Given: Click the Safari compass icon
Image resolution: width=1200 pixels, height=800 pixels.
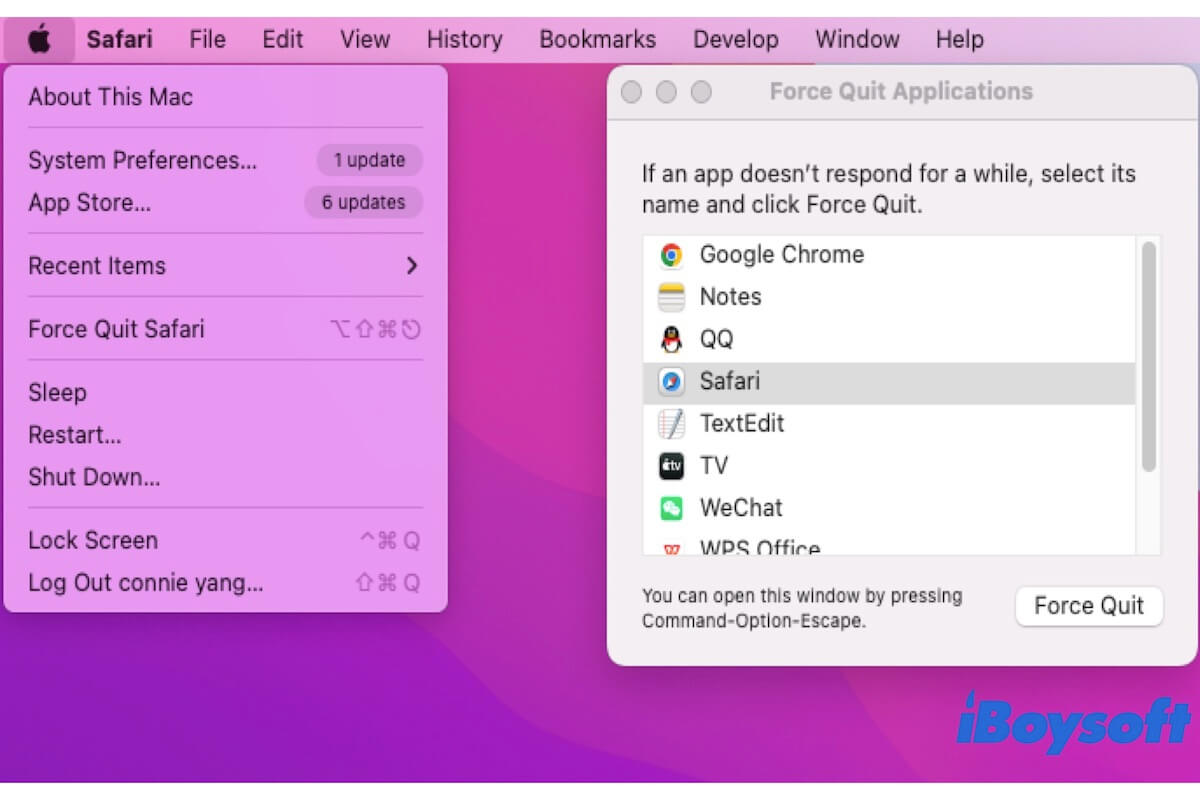Looking at the screenshot, I should [671, 382].
